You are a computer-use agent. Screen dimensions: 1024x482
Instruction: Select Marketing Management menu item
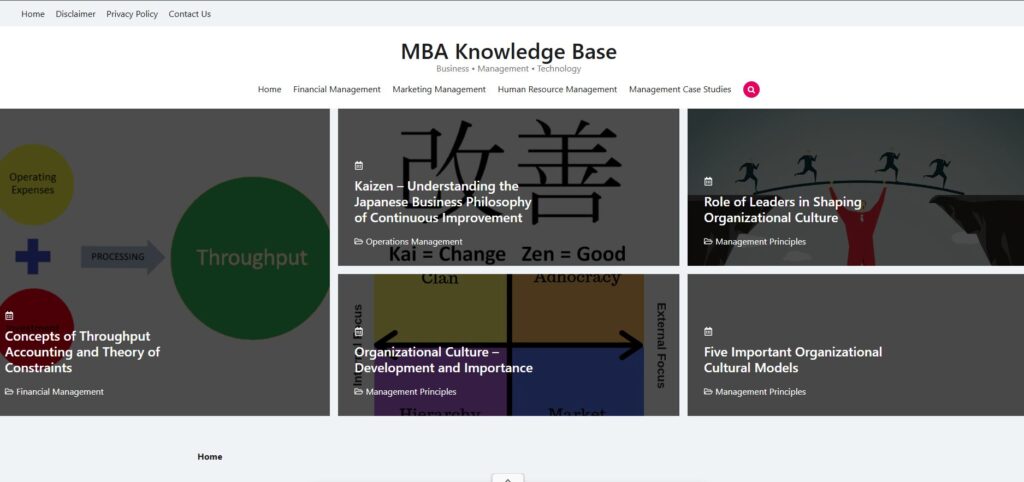point(439,89)
